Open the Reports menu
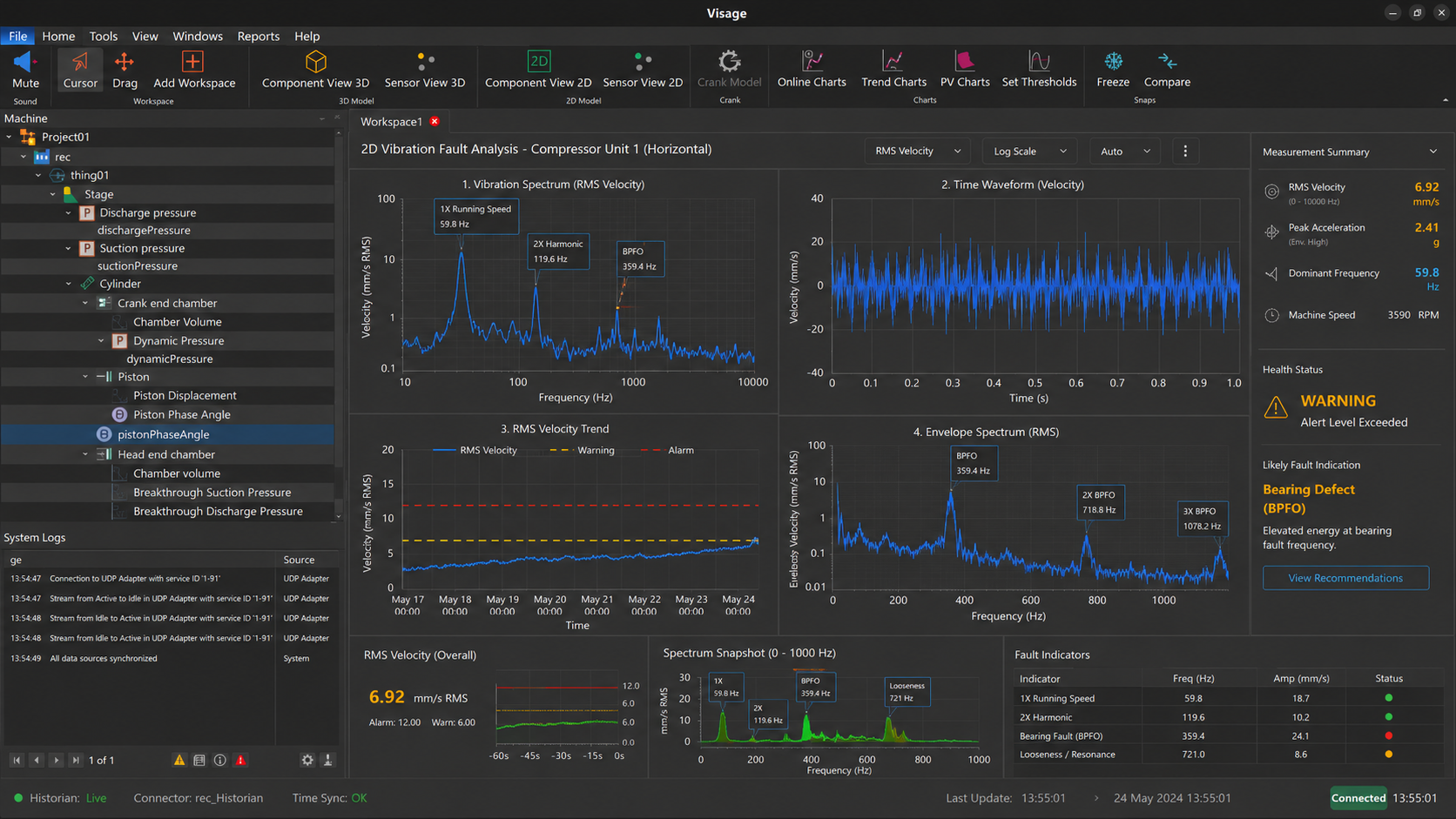Screen dimensions: 1456x819 258,36
